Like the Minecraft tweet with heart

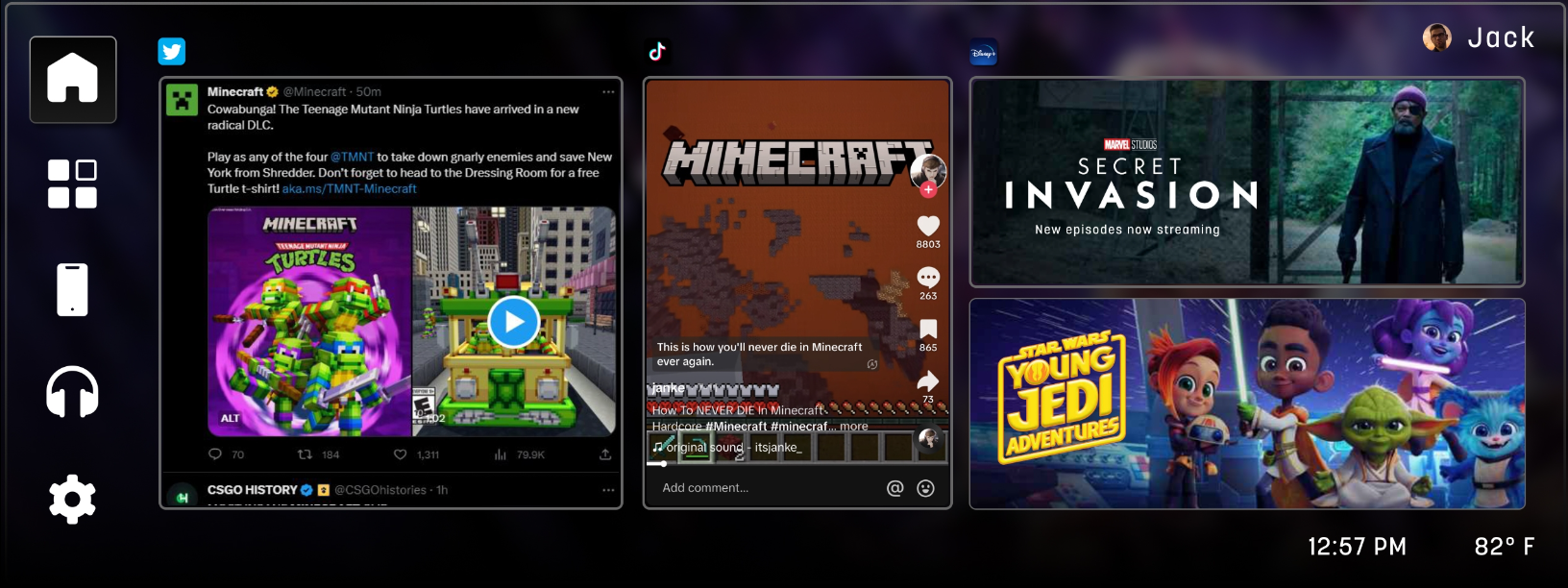[x=401, y=454]
